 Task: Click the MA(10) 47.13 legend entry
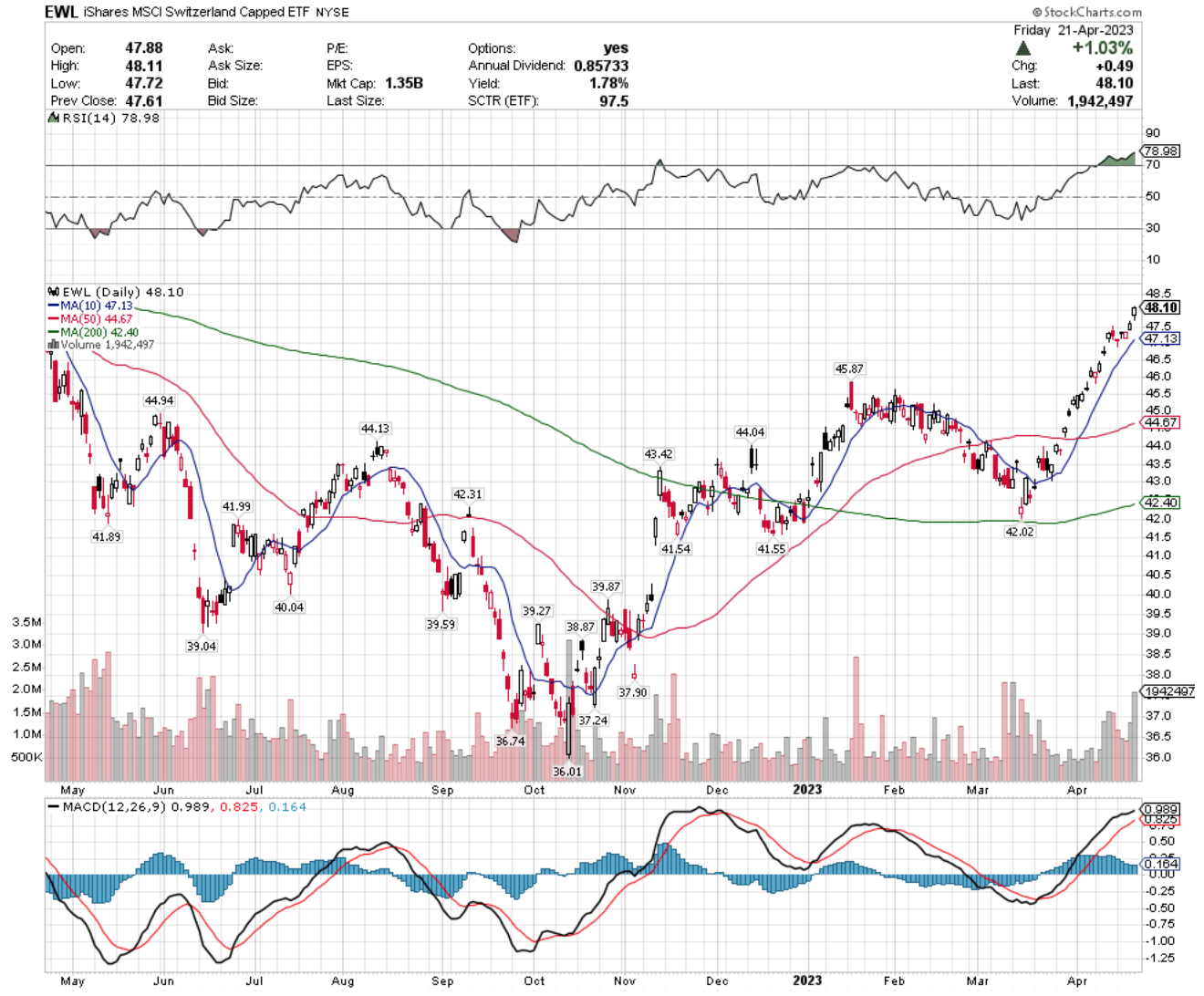(x=90, y=306)
